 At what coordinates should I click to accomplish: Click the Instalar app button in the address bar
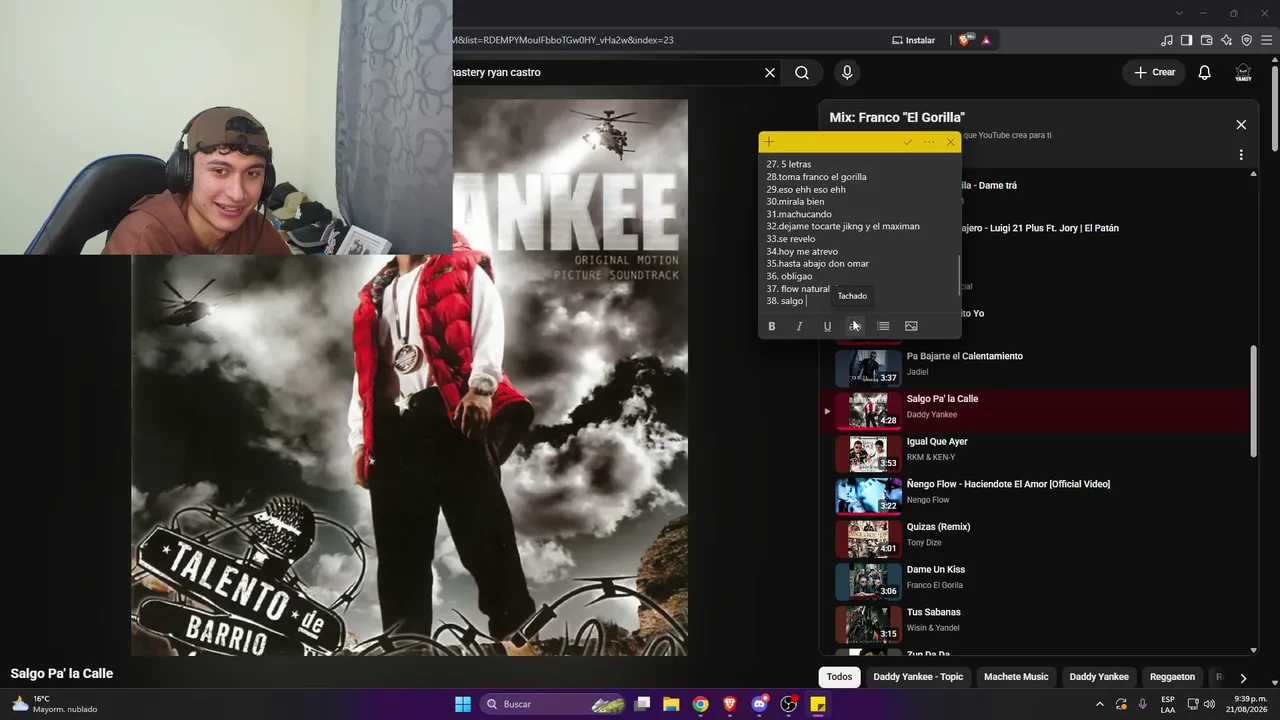(x=914, y=40)
